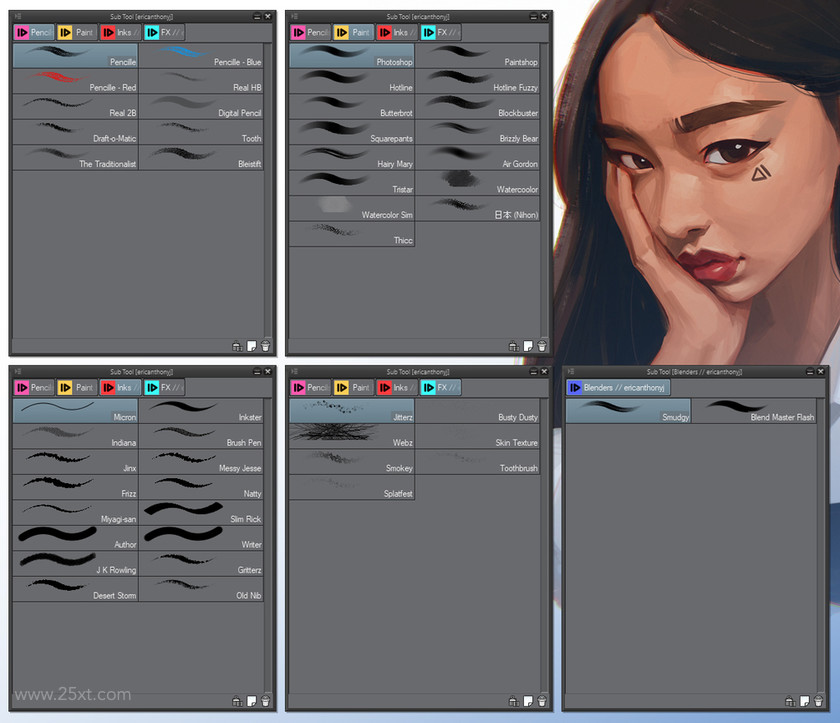Select the Miyagi-san brush
The width and height of the screenshot is (840, 723).
pos(75,513)
